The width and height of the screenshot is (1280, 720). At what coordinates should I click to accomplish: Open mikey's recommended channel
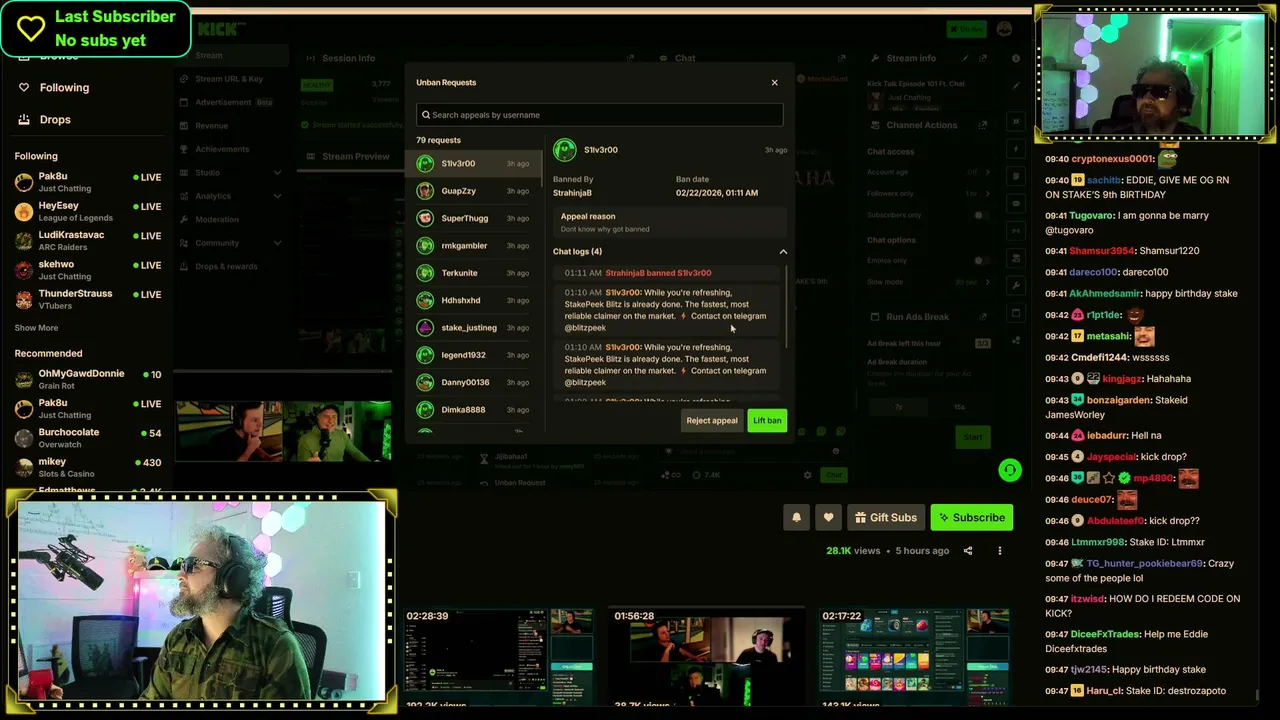coord(88,467)
